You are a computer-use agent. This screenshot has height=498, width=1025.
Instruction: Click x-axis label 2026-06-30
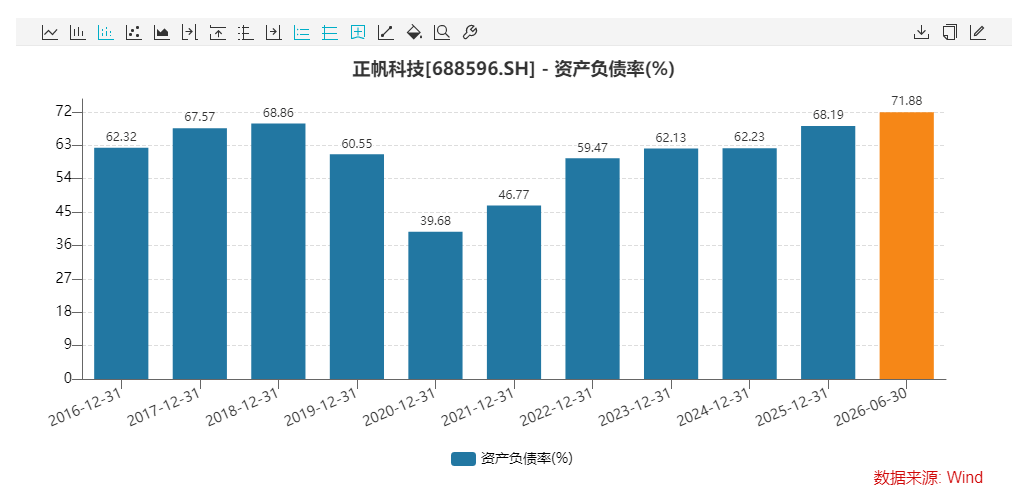[x=871, y=409]
